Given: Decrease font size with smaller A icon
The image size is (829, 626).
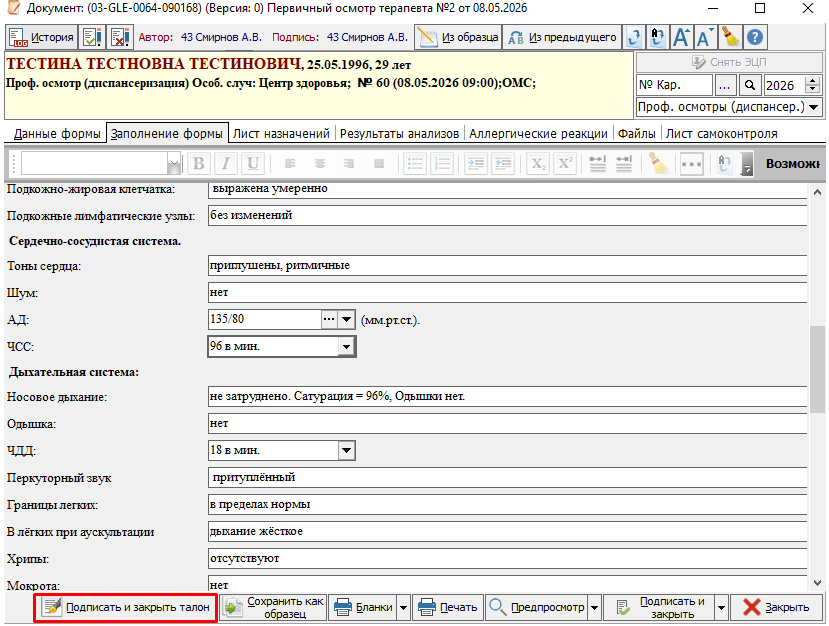Looking at the screenshot, I should pyautogui.click(x=705, y=38).
